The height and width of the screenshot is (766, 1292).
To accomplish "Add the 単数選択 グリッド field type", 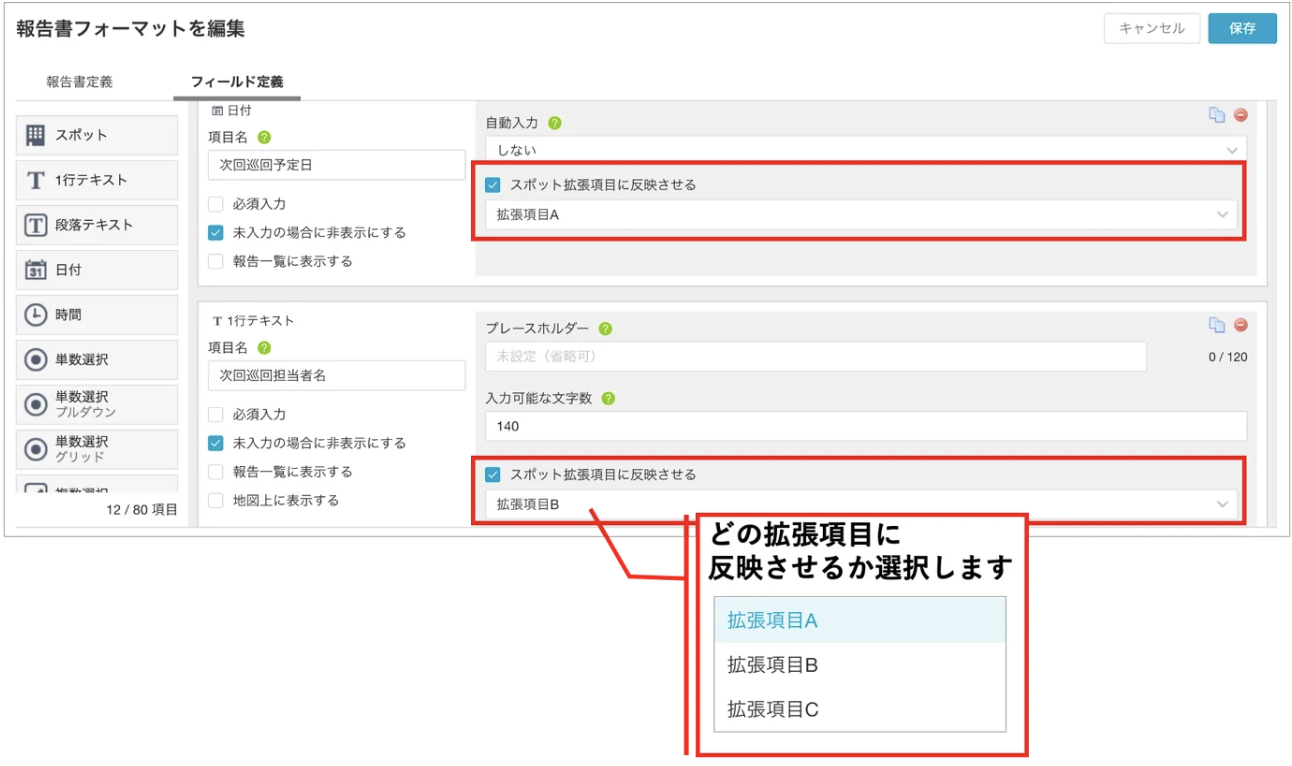I will point(97,449).
